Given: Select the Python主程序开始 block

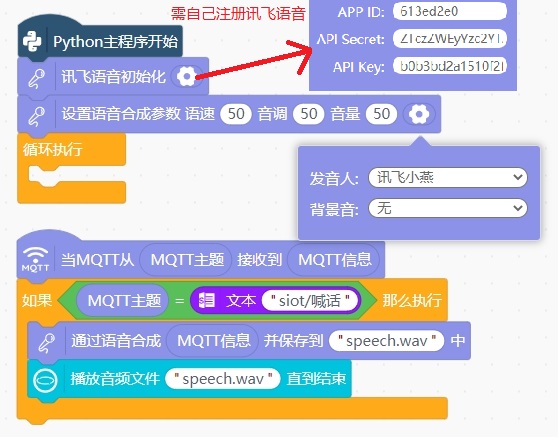Looking at the screenshot, I should tap(100, 39).
